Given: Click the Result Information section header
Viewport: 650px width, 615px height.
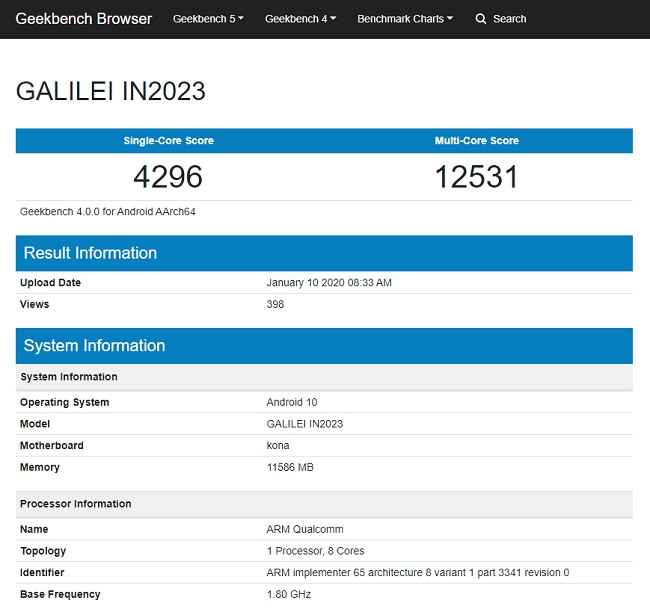Looking at the screenshot, I should (324, 253).
